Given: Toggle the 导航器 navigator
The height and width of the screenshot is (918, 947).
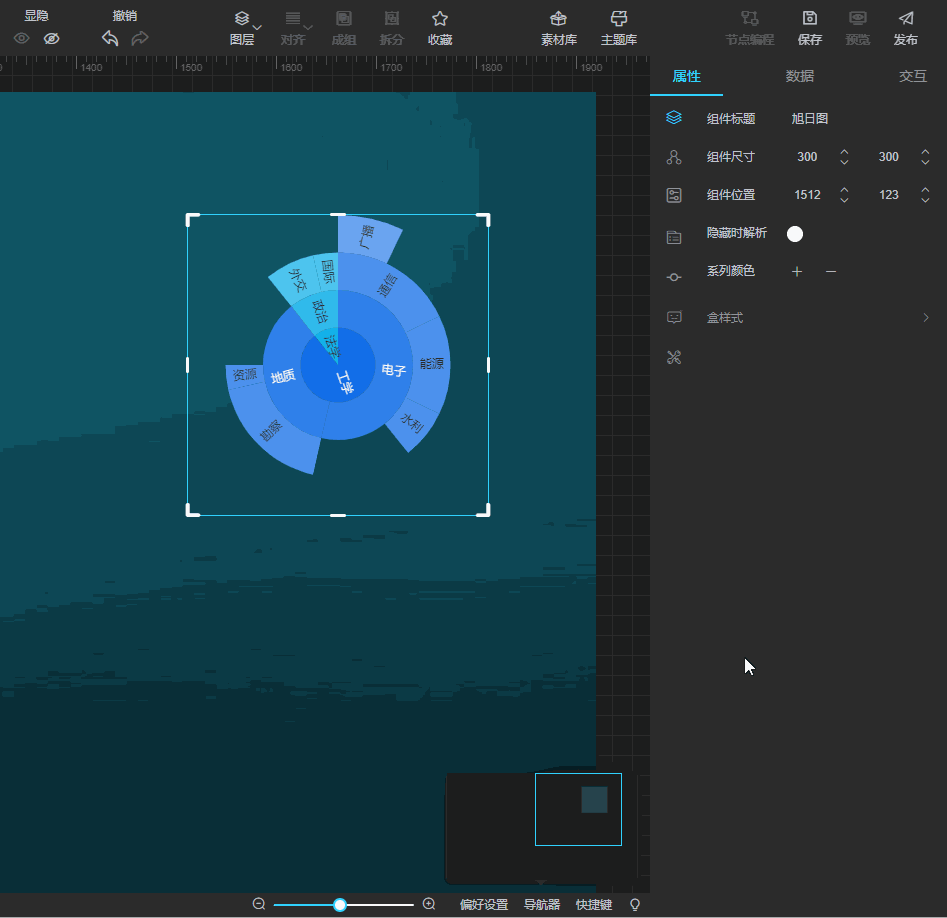Looking at the screenshot, I should pos(542,905).
